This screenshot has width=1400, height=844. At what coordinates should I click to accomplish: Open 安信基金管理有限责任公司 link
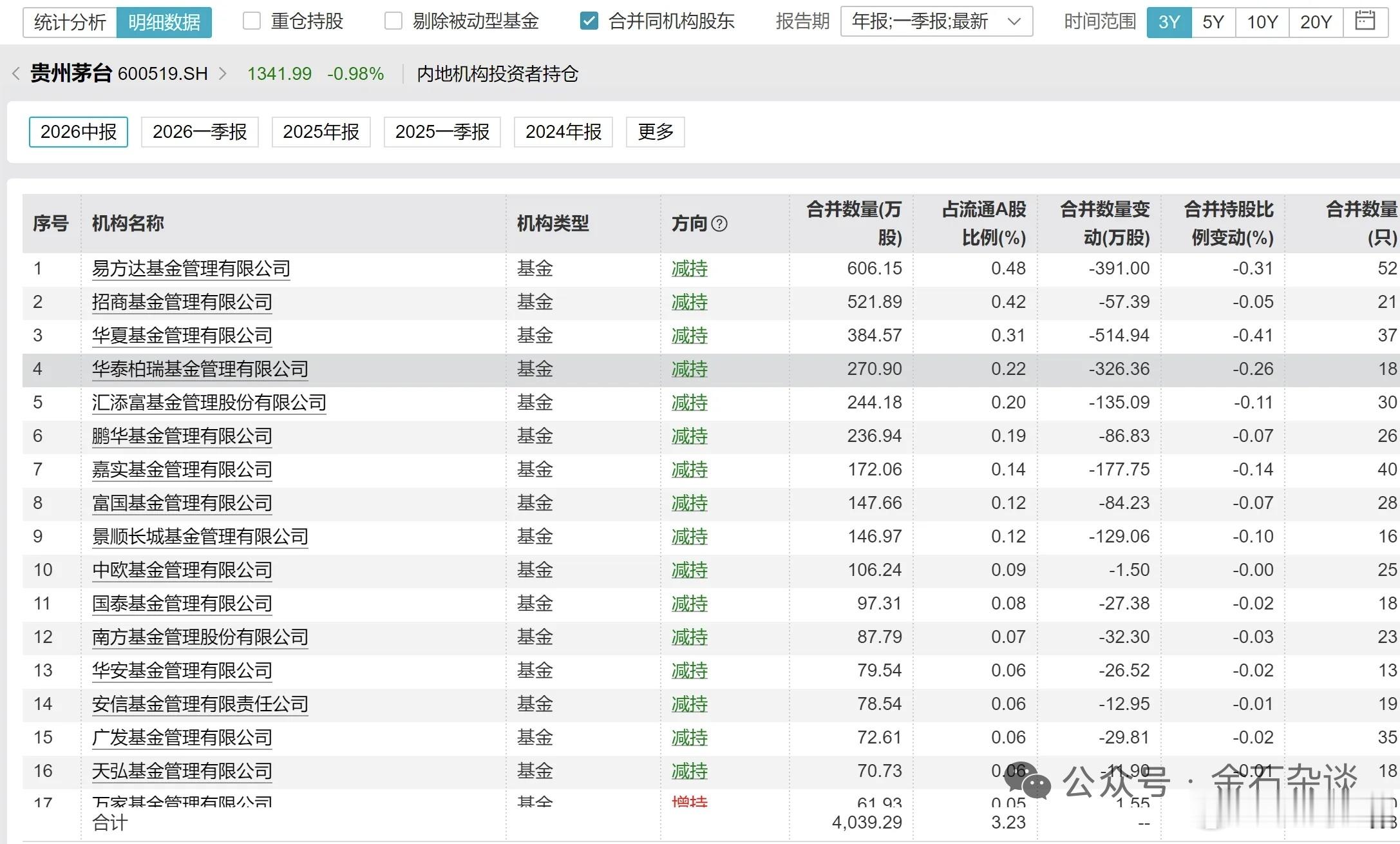[x=200, y=704]
